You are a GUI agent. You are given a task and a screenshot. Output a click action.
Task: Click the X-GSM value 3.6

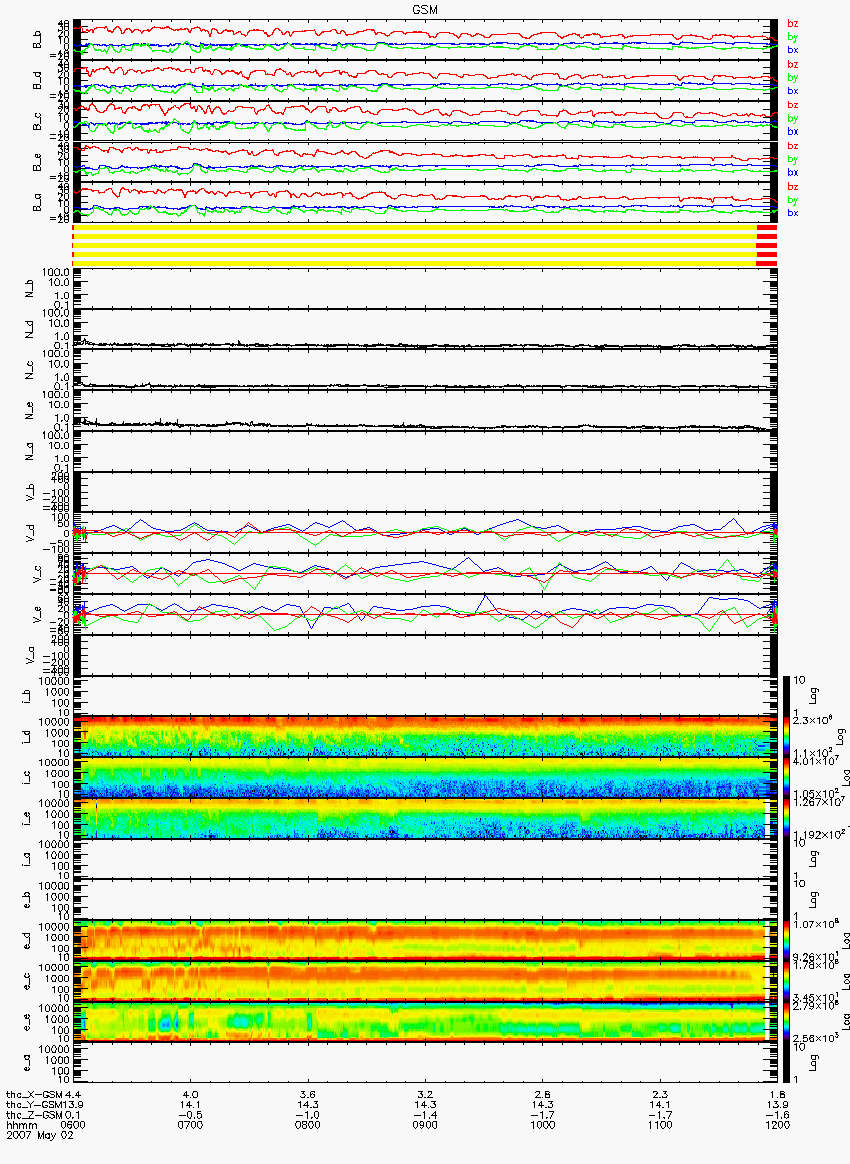(x=308, y=1094)
